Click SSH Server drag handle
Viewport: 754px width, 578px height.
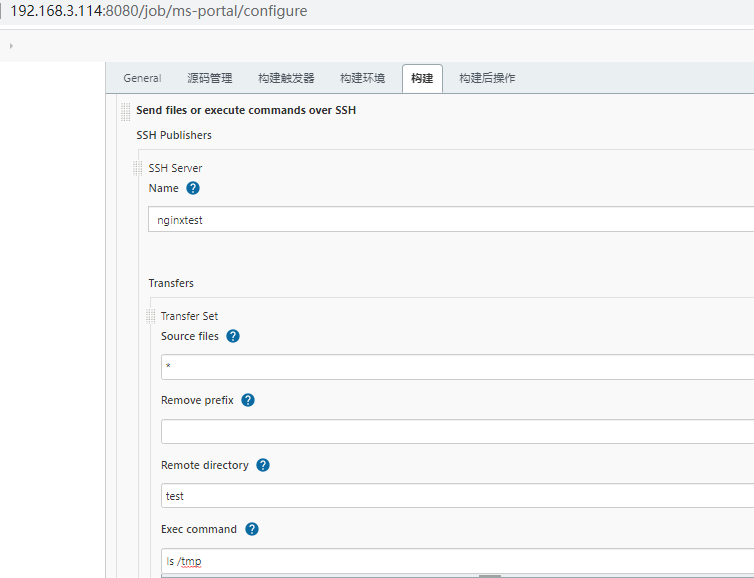tap(138, 168)
